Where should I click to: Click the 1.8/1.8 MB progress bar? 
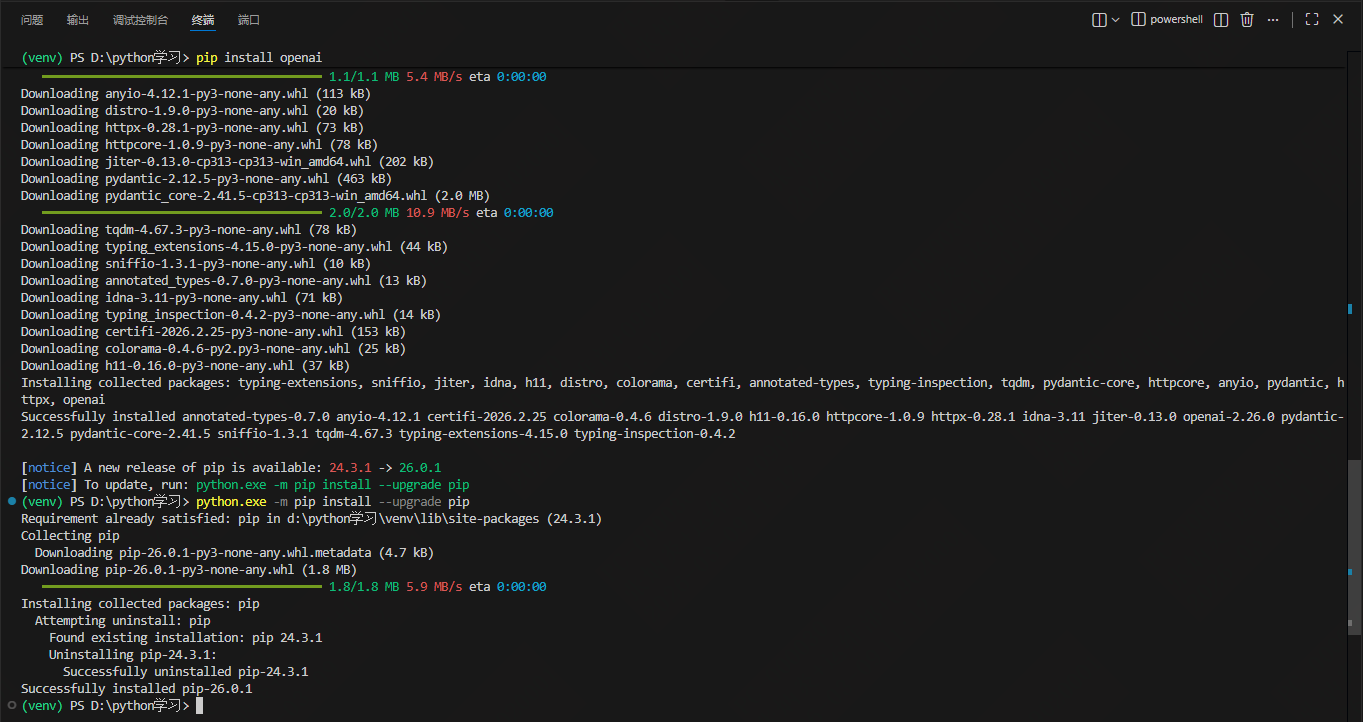[x=182, y=587]
